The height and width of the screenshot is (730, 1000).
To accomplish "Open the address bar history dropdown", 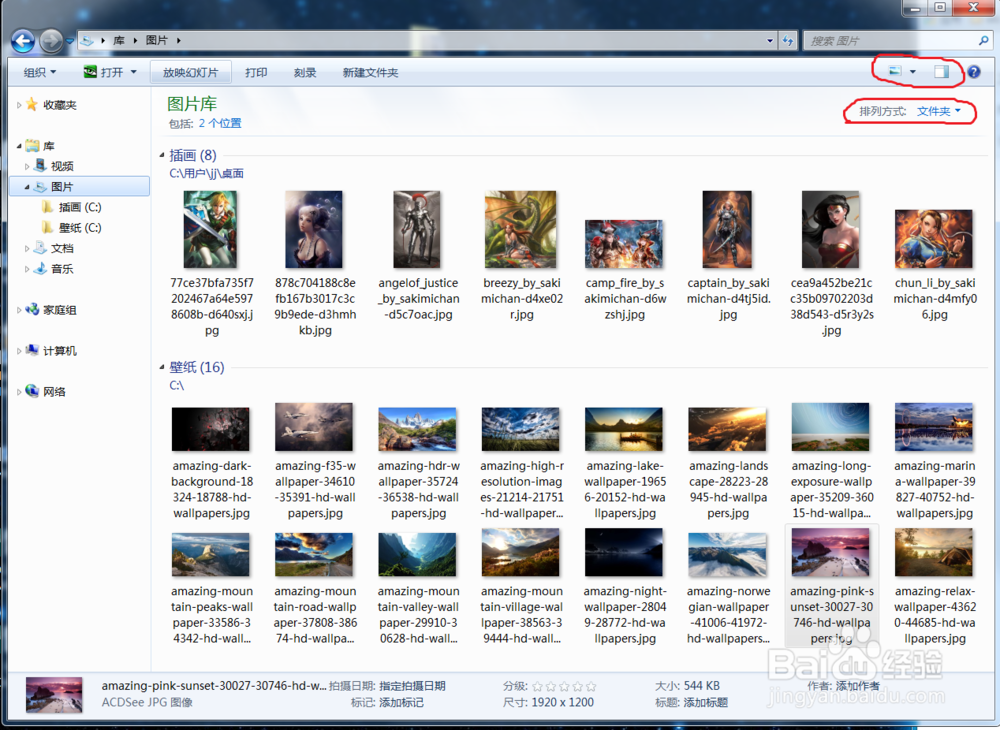I will 770,41.
